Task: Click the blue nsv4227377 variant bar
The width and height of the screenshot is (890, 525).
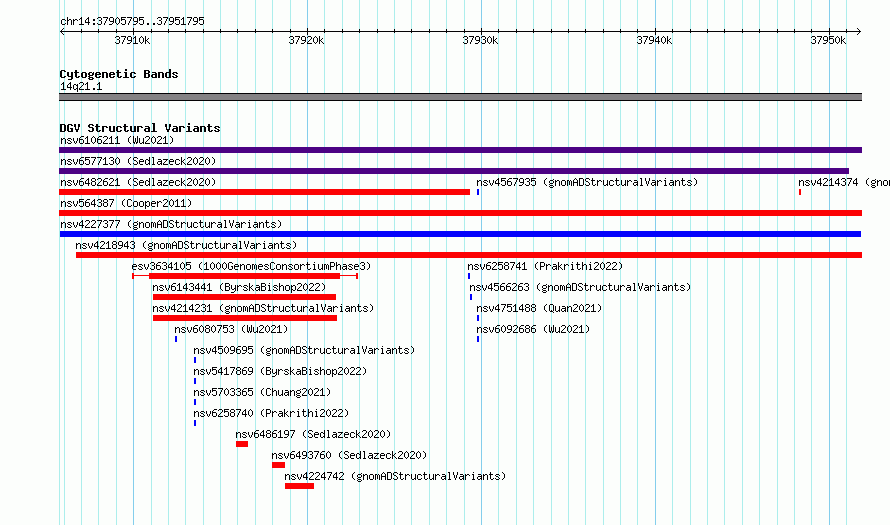Action: click(x=460, y=234)
